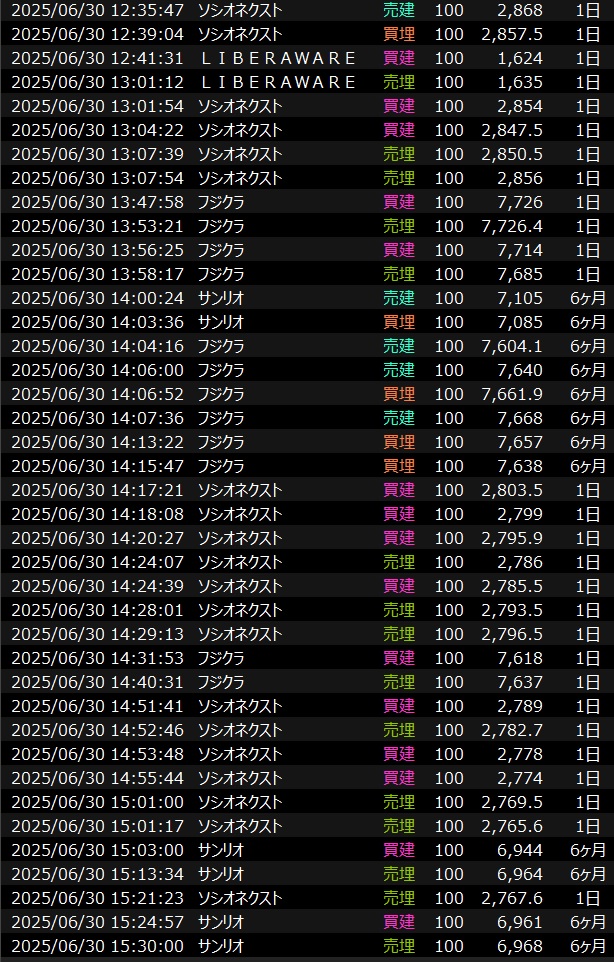Select timestamp 2025/06/30 14:28:01
Image resolution: width=614 pixels, height=962 pixels.
pyautogui.click(x=98, y=610)
